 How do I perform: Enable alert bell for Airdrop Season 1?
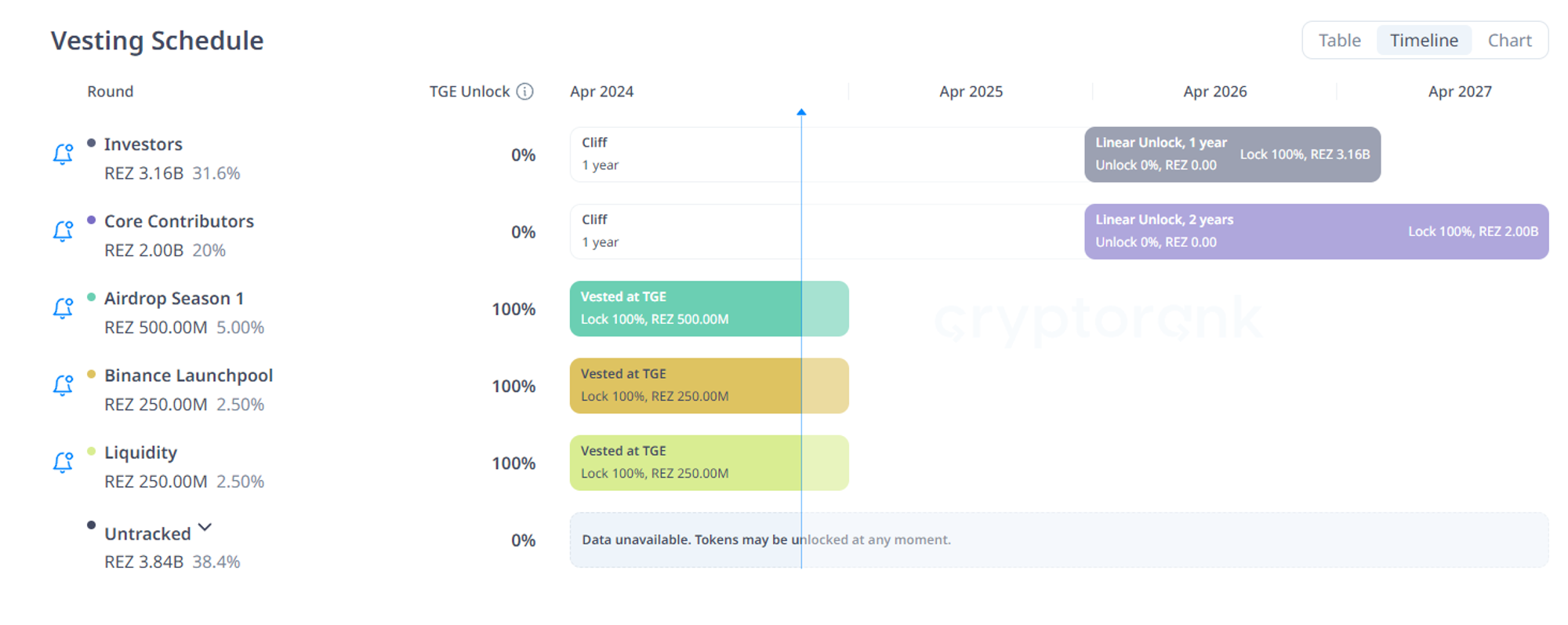point(63,307)
